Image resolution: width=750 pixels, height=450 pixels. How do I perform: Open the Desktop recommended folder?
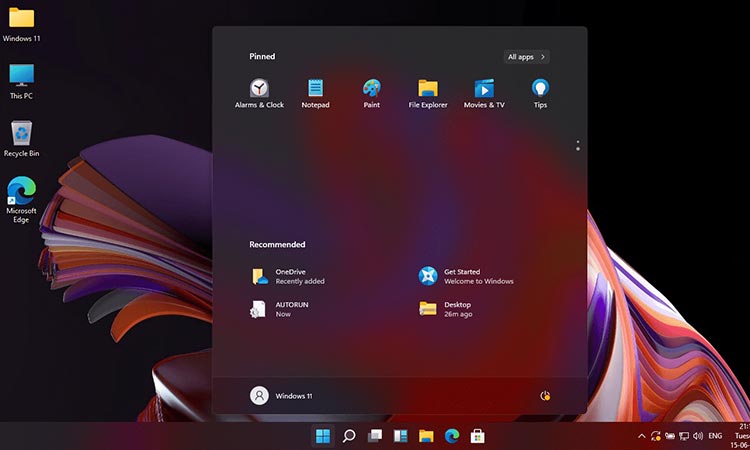pos(446,309)
